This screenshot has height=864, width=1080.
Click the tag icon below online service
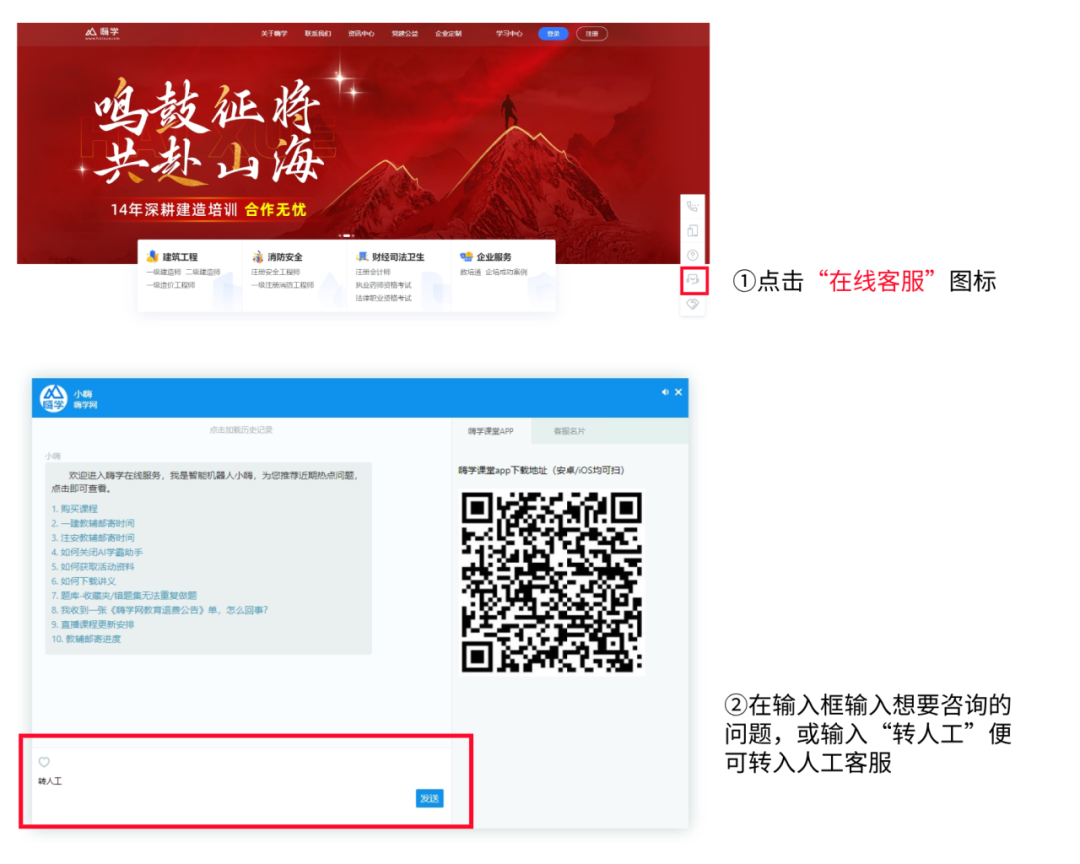tap(693, 304)
